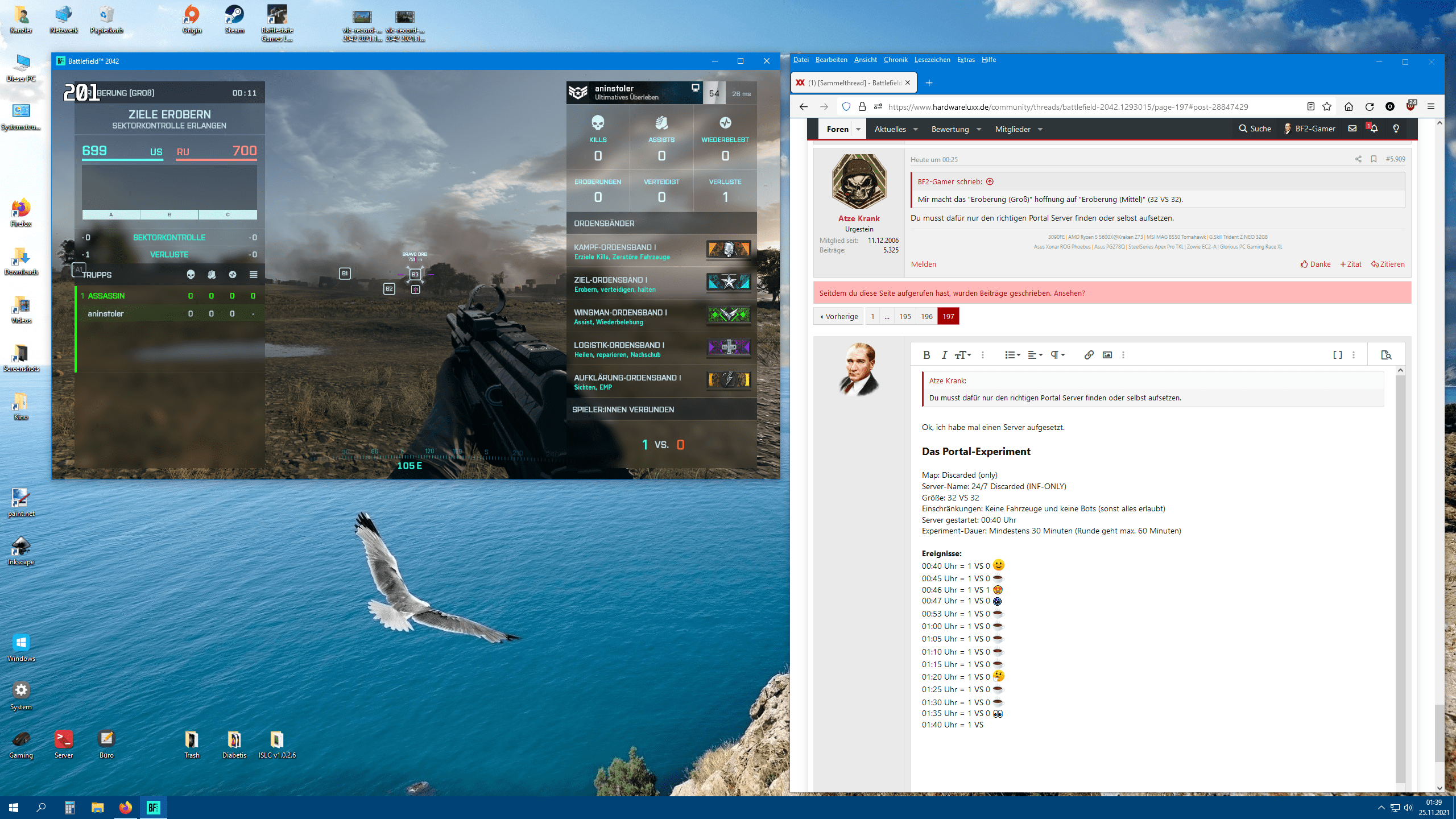This screenshot has height=819, width=1456.
Task: Expand the list options dropdown
Action: click(x=1012, y=355)
